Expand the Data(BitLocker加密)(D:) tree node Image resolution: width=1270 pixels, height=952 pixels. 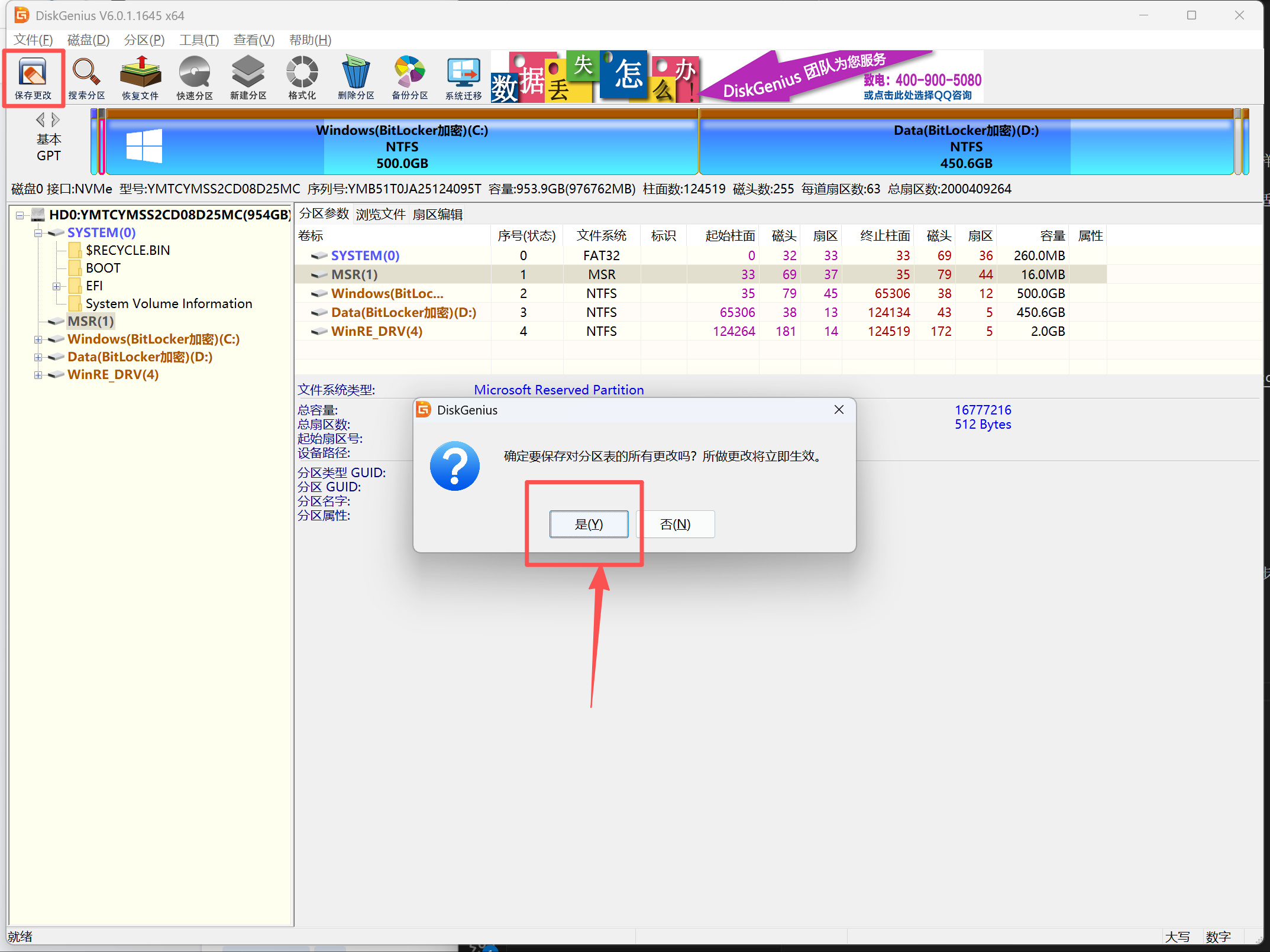tap(38, 357)
